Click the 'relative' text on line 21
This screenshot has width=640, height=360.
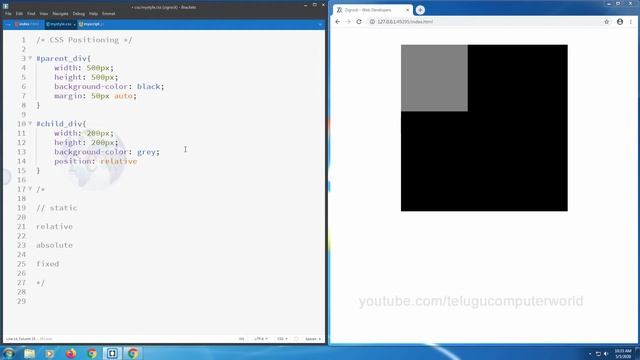click(x=54, y=227)
